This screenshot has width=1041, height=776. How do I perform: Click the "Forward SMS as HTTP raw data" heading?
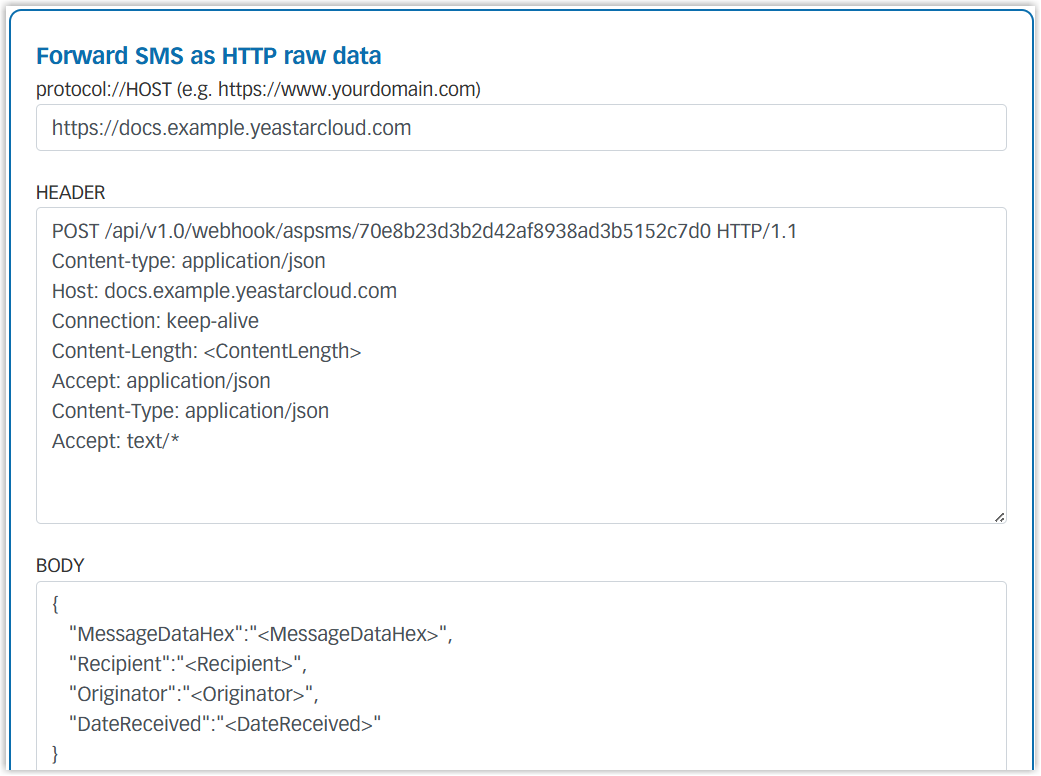click(x=208, y=56)
